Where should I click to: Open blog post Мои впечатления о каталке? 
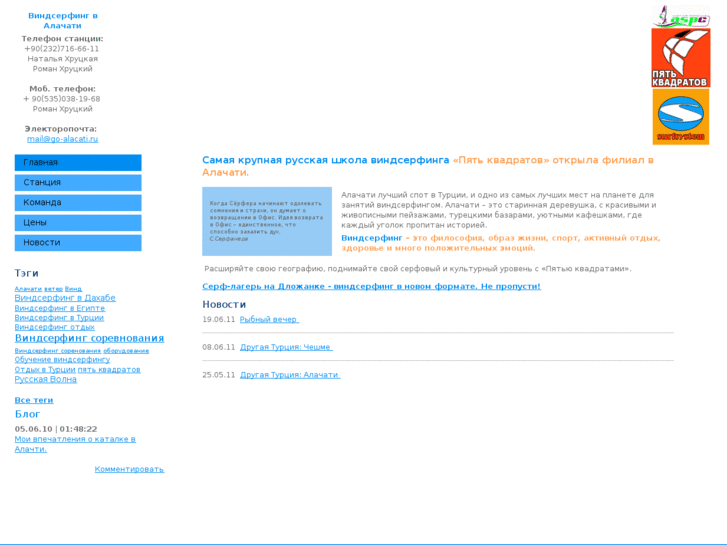75,444
